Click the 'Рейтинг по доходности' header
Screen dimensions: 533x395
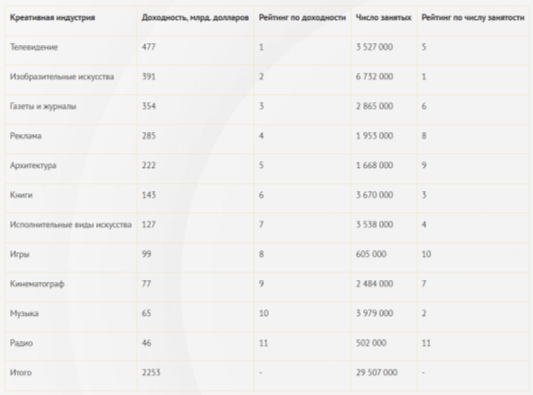click(x=302, y=18)
